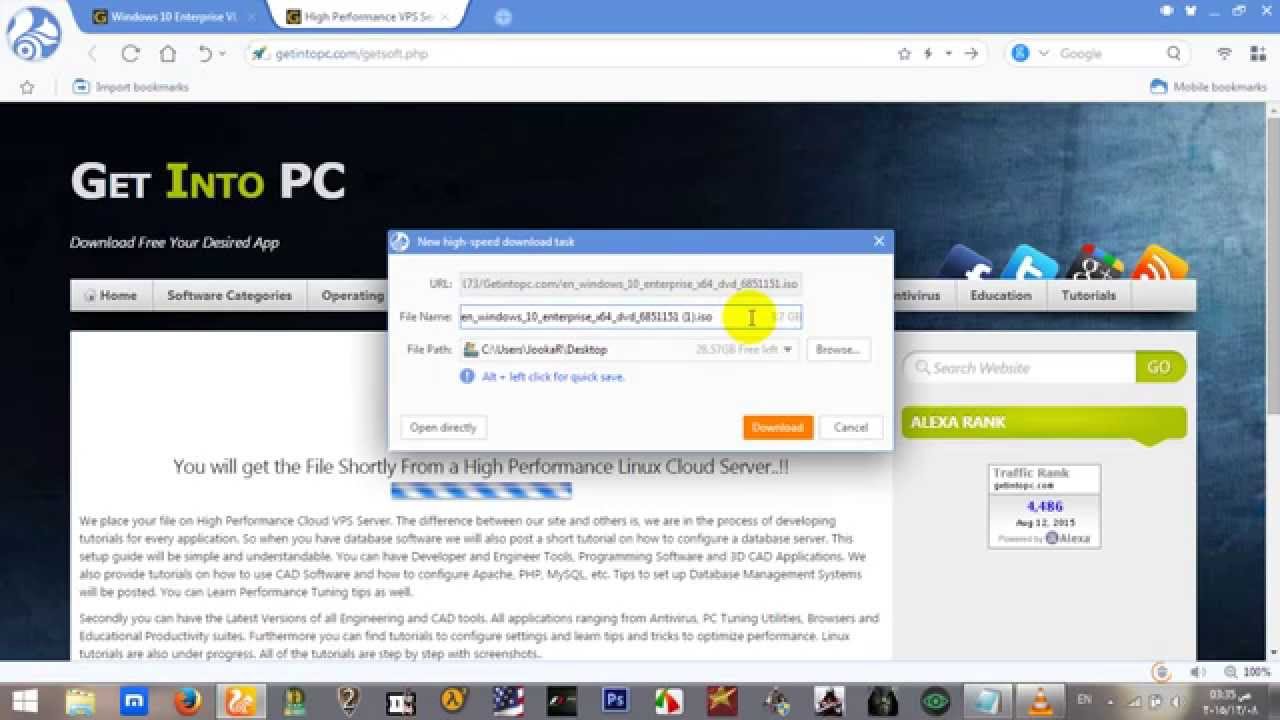Open Import bookmarks on bookmarks bar
The height and width of the screenshot is (720, 1280).
click(x=130, y=87)
